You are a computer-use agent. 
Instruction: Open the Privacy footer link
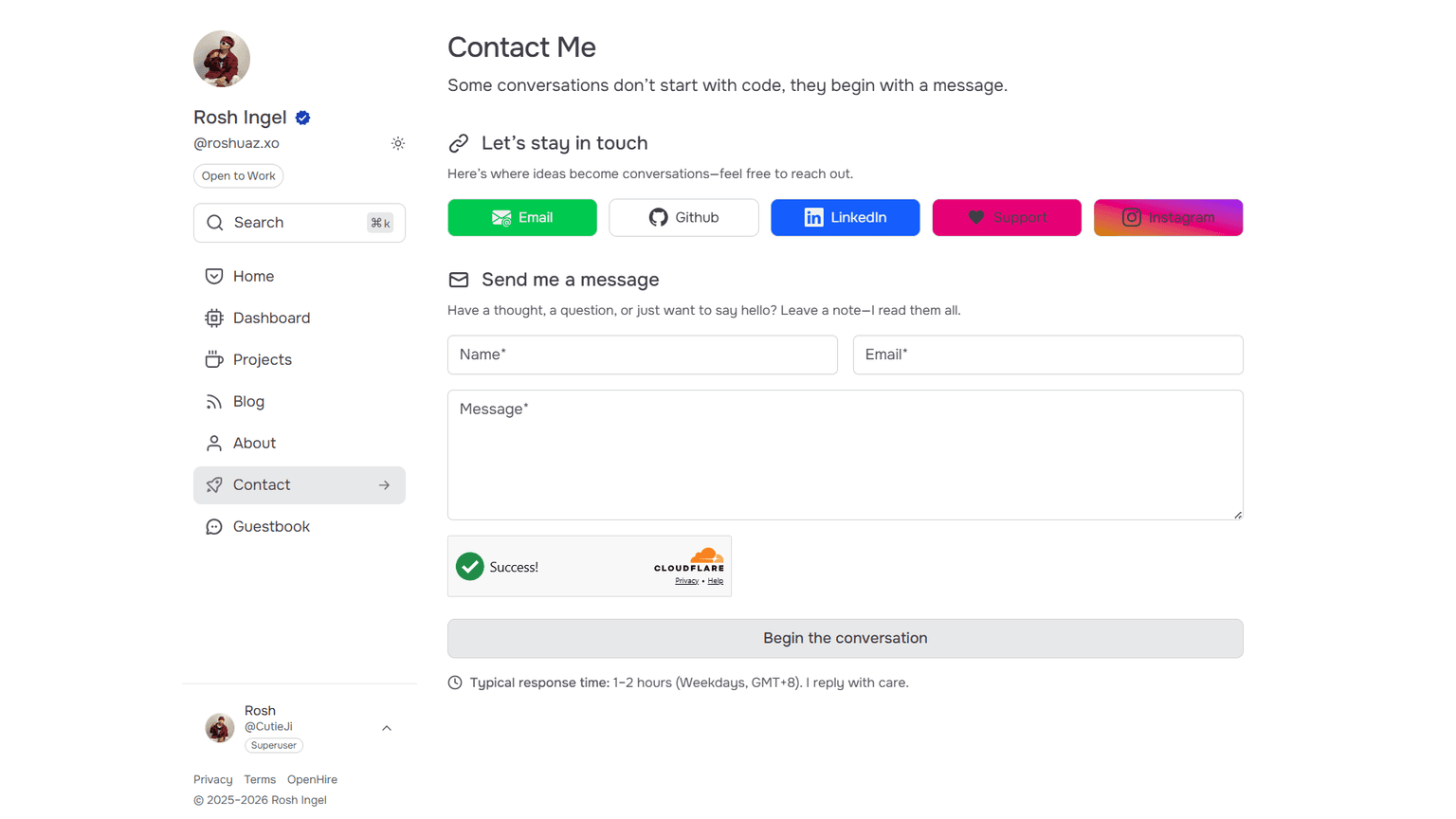point(212,779)
